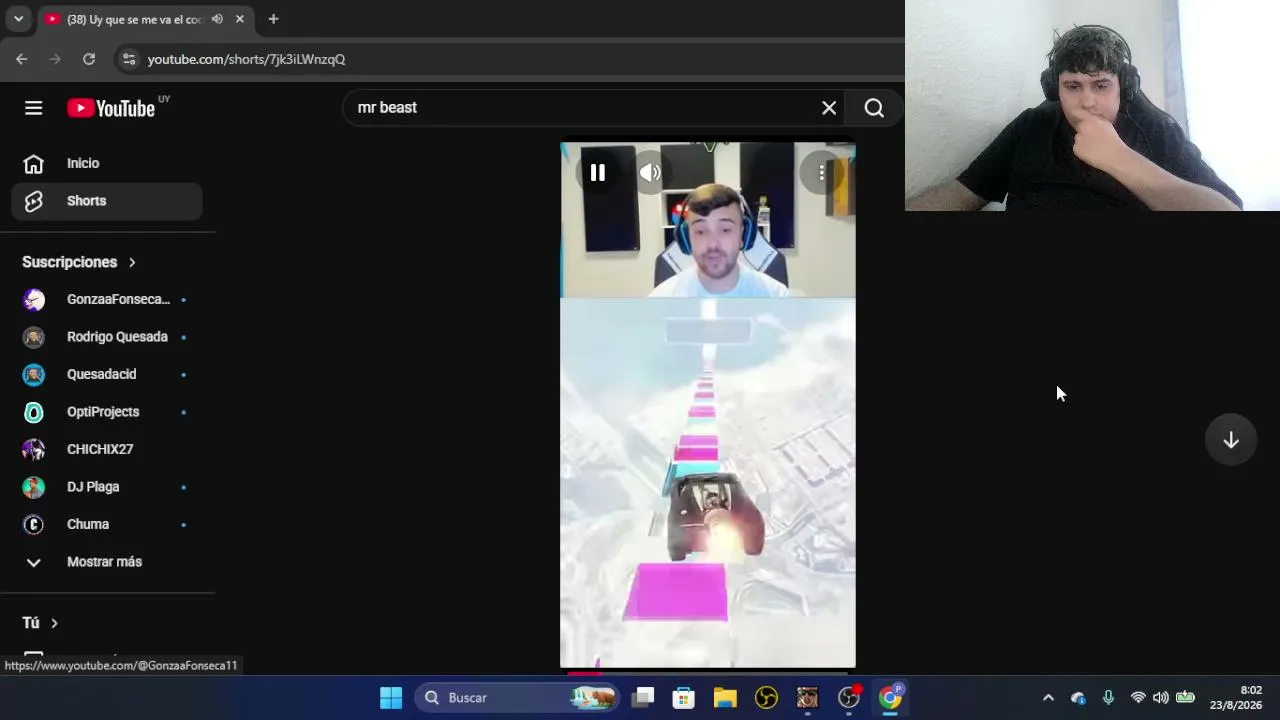Expand Mostrar más in subscriptions list

[107, 562]
